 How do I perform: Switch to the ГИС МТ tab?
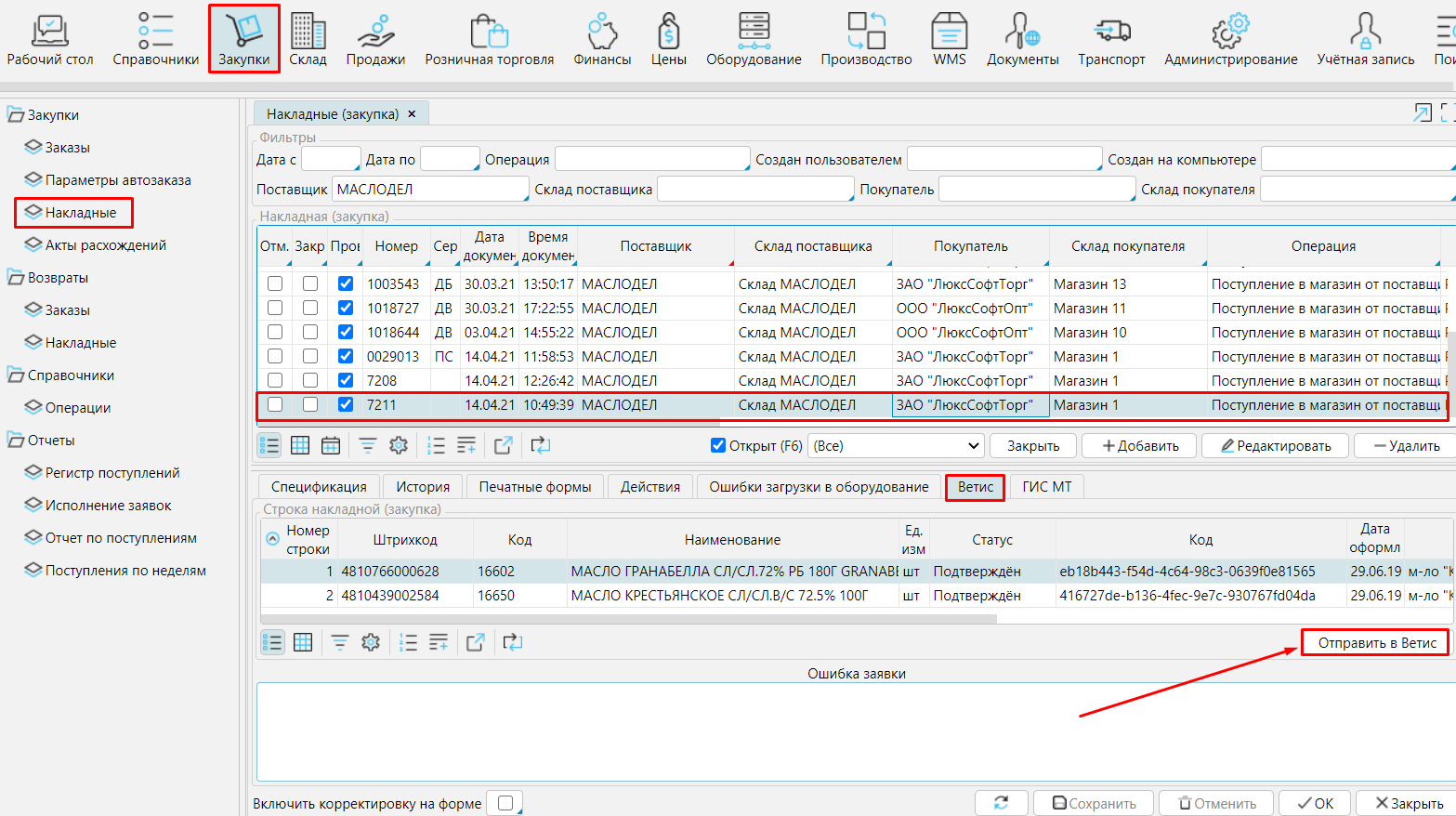(1046, 487)
